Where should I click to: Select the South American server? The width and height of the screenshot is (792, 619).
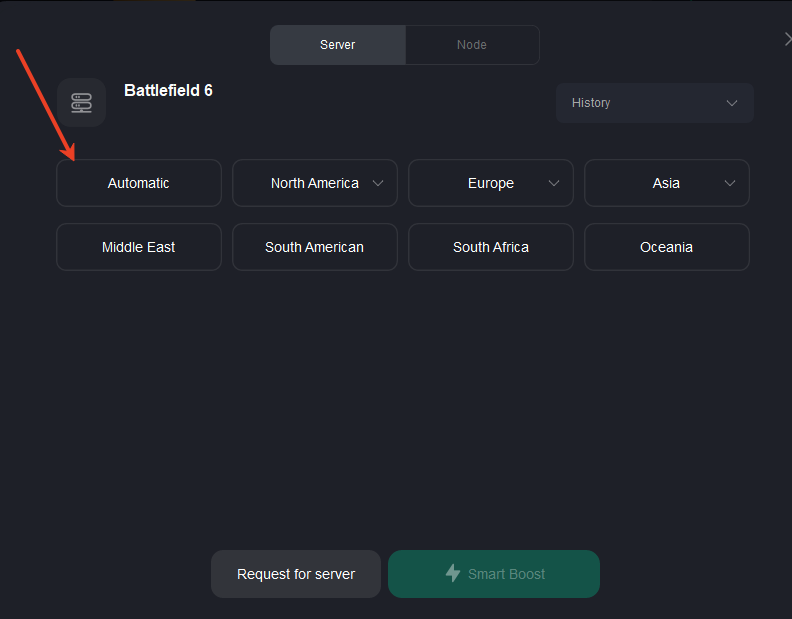(315, 247)
